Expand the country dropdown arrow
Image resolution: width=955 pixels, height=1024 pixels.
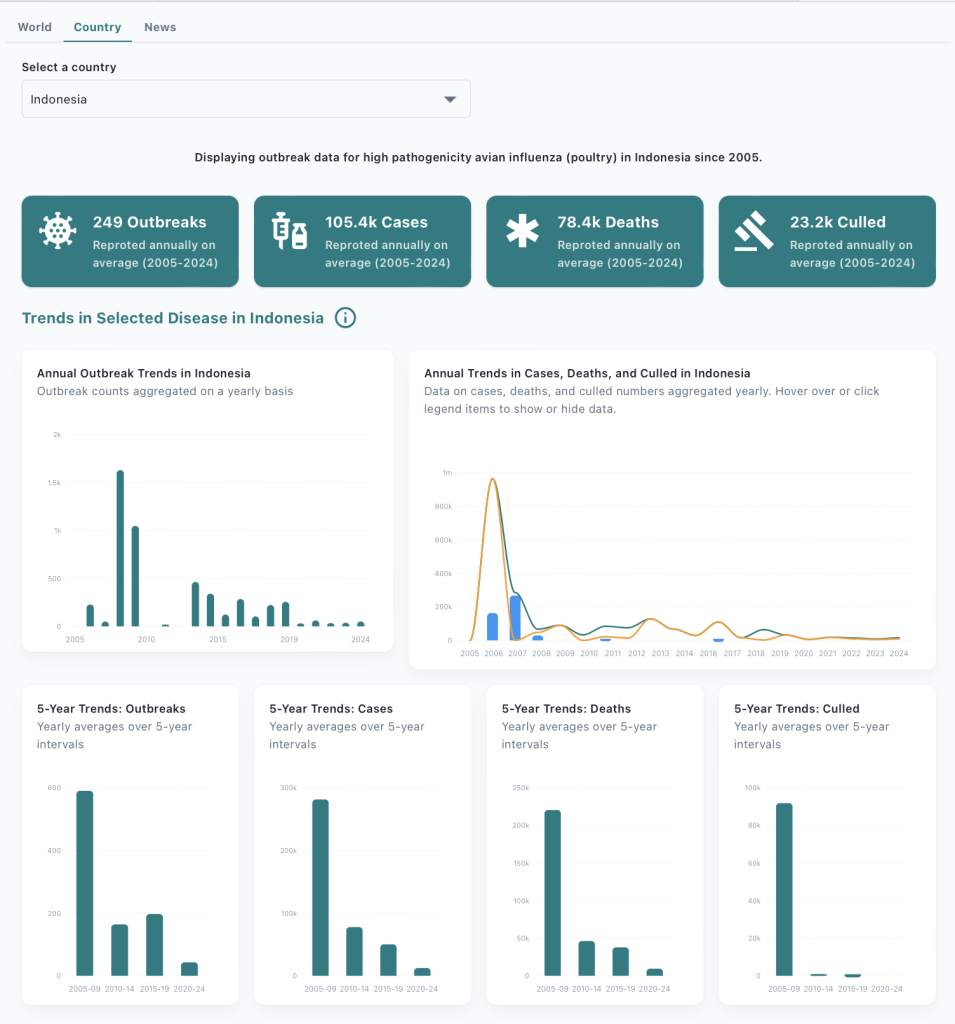(450, 100)
